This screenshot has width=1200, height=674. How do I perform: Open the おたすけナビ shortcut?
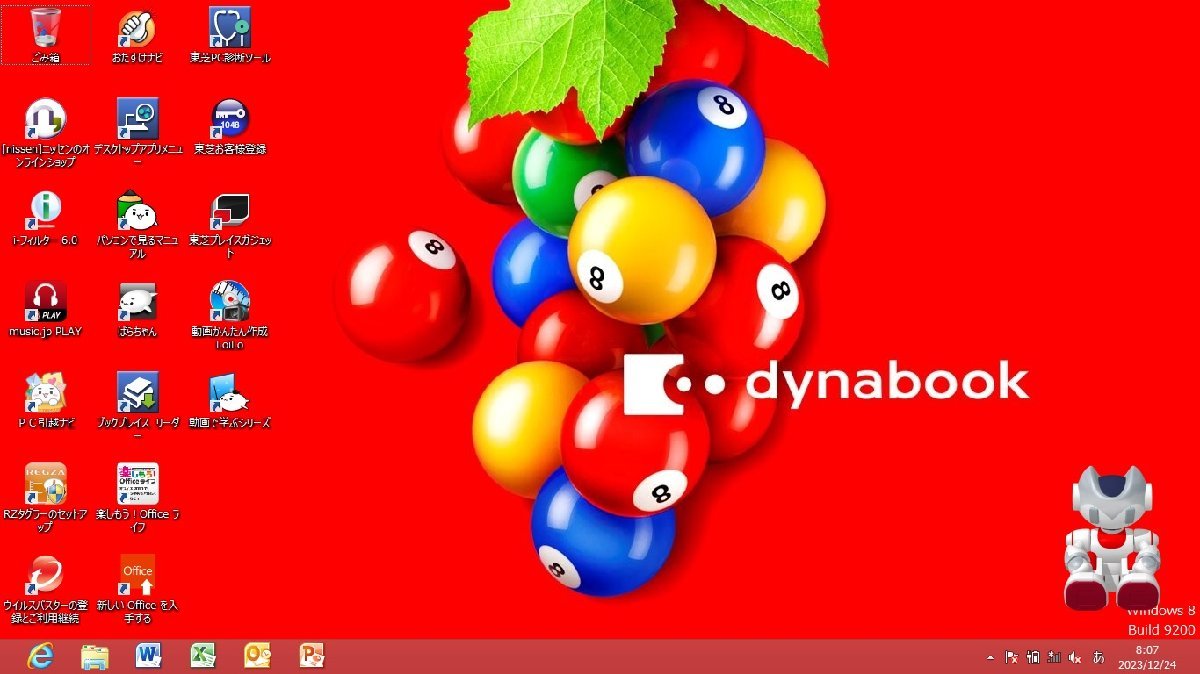coord(137,35)
